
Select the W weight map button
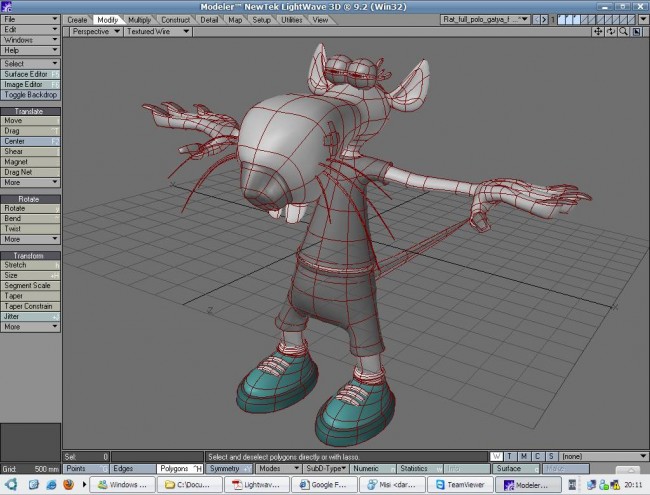point(497,457)
